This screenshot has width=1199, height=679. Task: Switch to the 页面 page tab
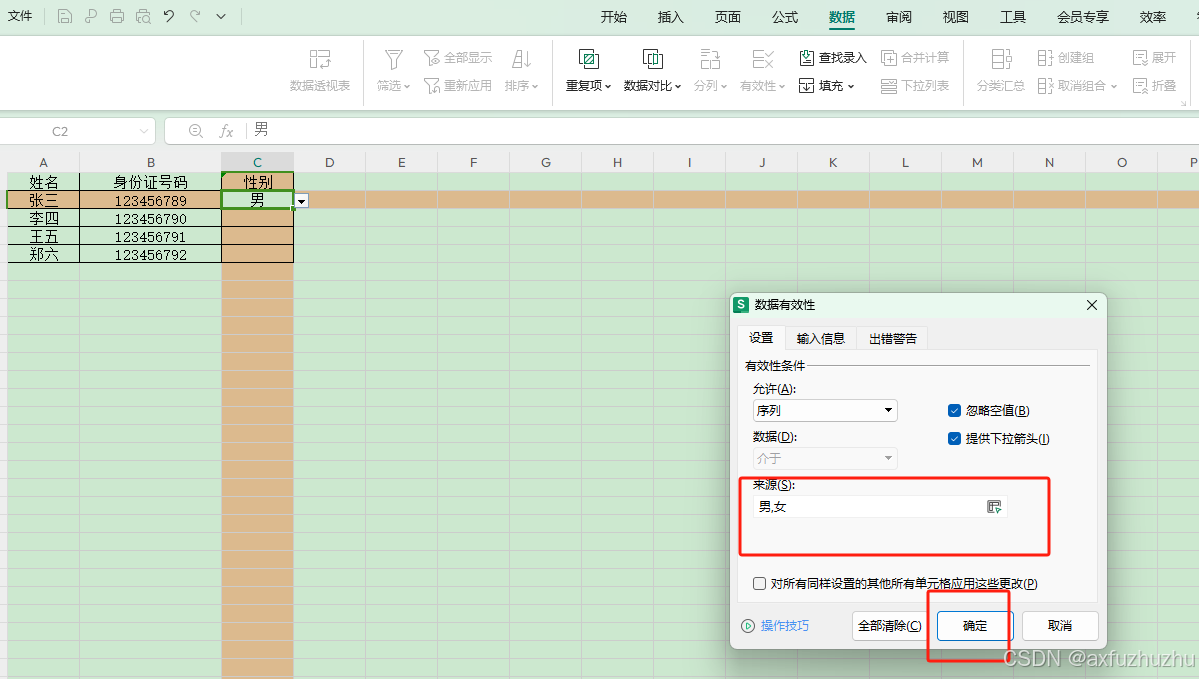pyautogui.click(x=727, y=17)
